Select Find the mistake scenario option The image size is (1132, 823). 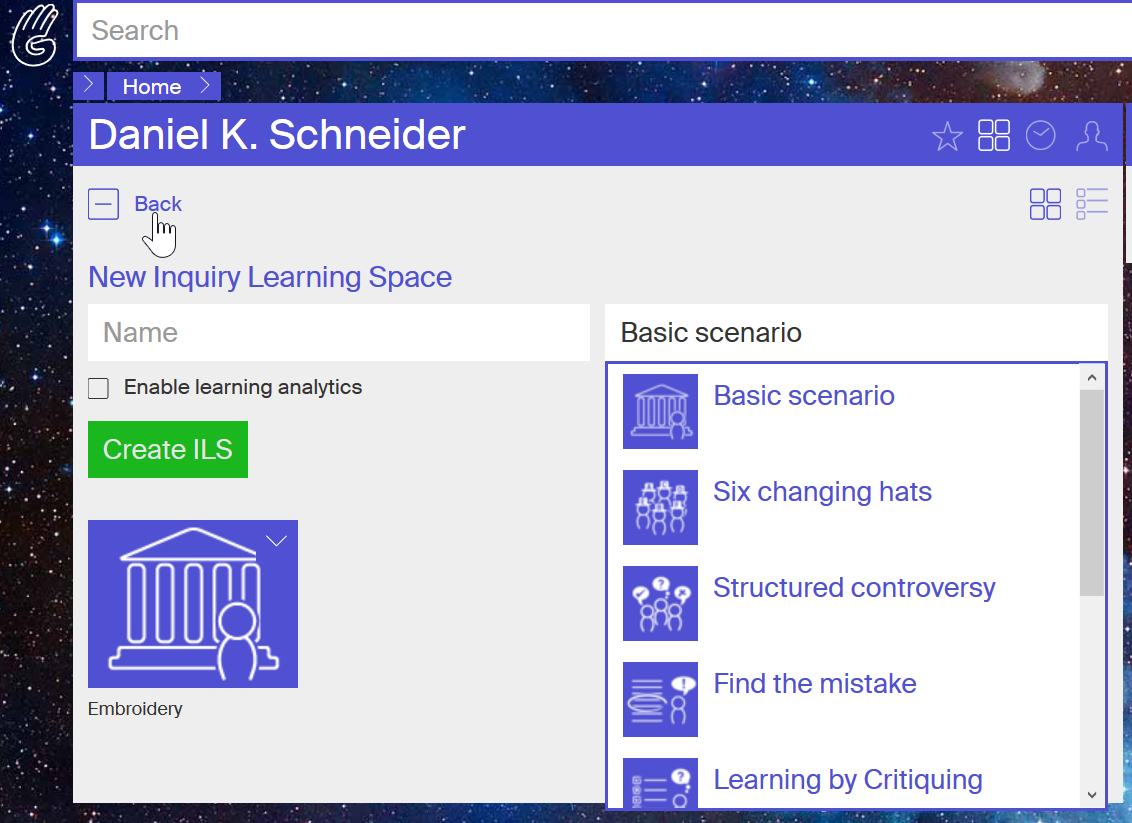coord(814,684)
